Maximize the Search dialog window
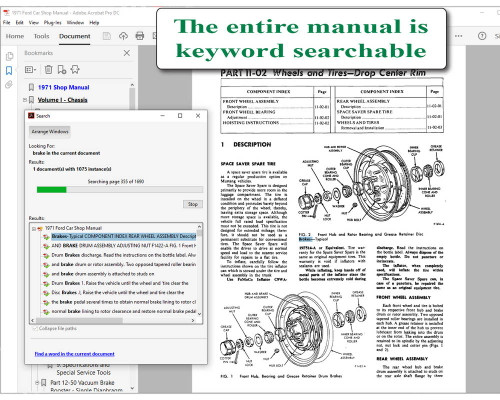Viewport: 500px width, 400px height. click(180, 116)
